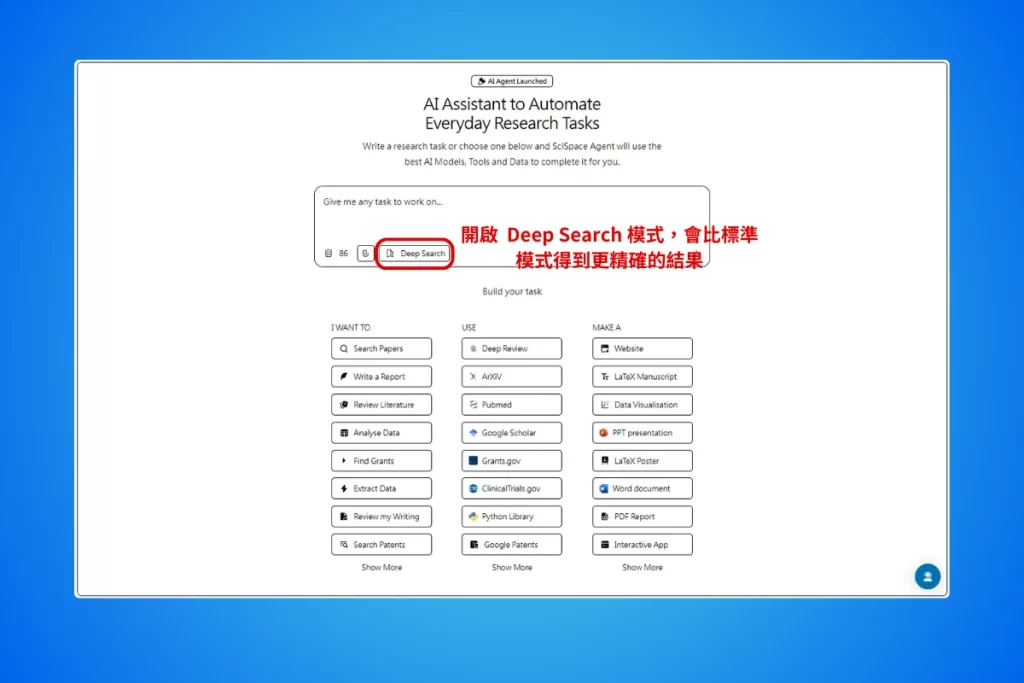Click the attachment paperclip icon in task box
Viewport: 1024px width, 683px height.
tap(365, 254)
